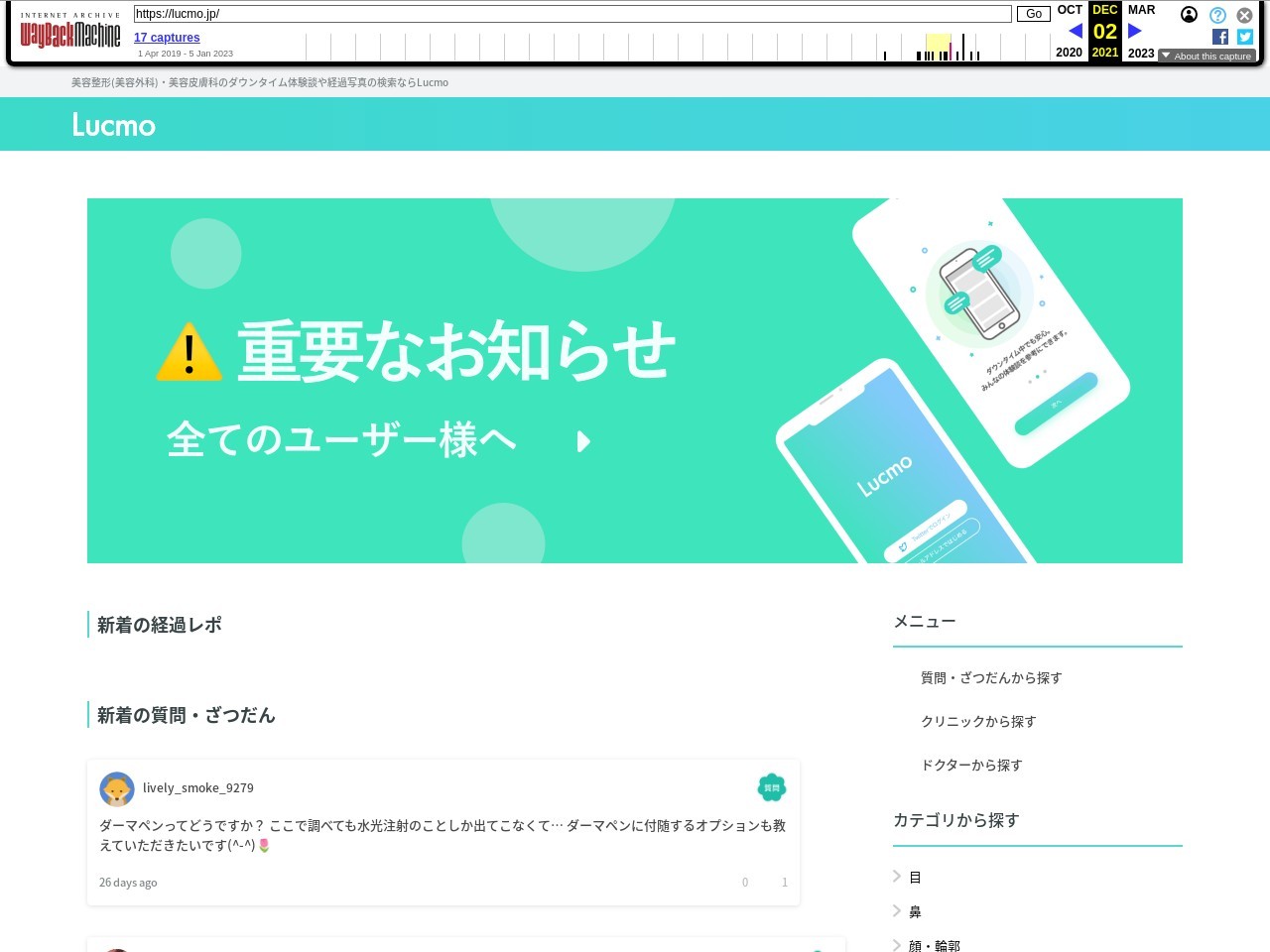The image size is (1270, 952).
Task: Click the 新着の経過レポ heading
Action: pyautogui.click(x=160, y=625)
